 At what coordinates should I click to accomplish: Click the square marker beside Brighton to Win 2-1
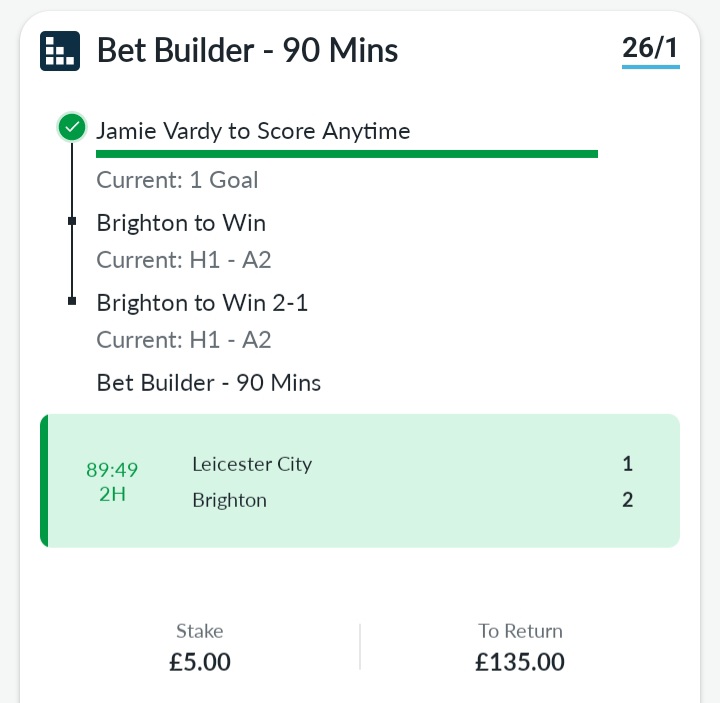(x=72, y=301)
